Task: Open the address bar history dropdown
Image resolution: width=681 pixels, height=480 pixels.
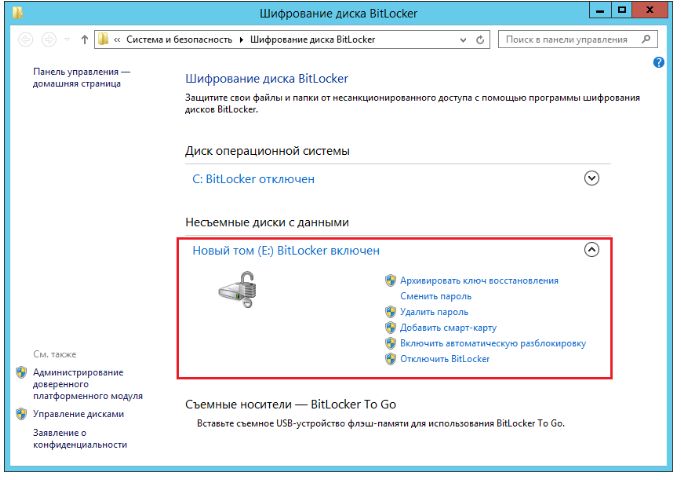Action: tap(463, 40)
